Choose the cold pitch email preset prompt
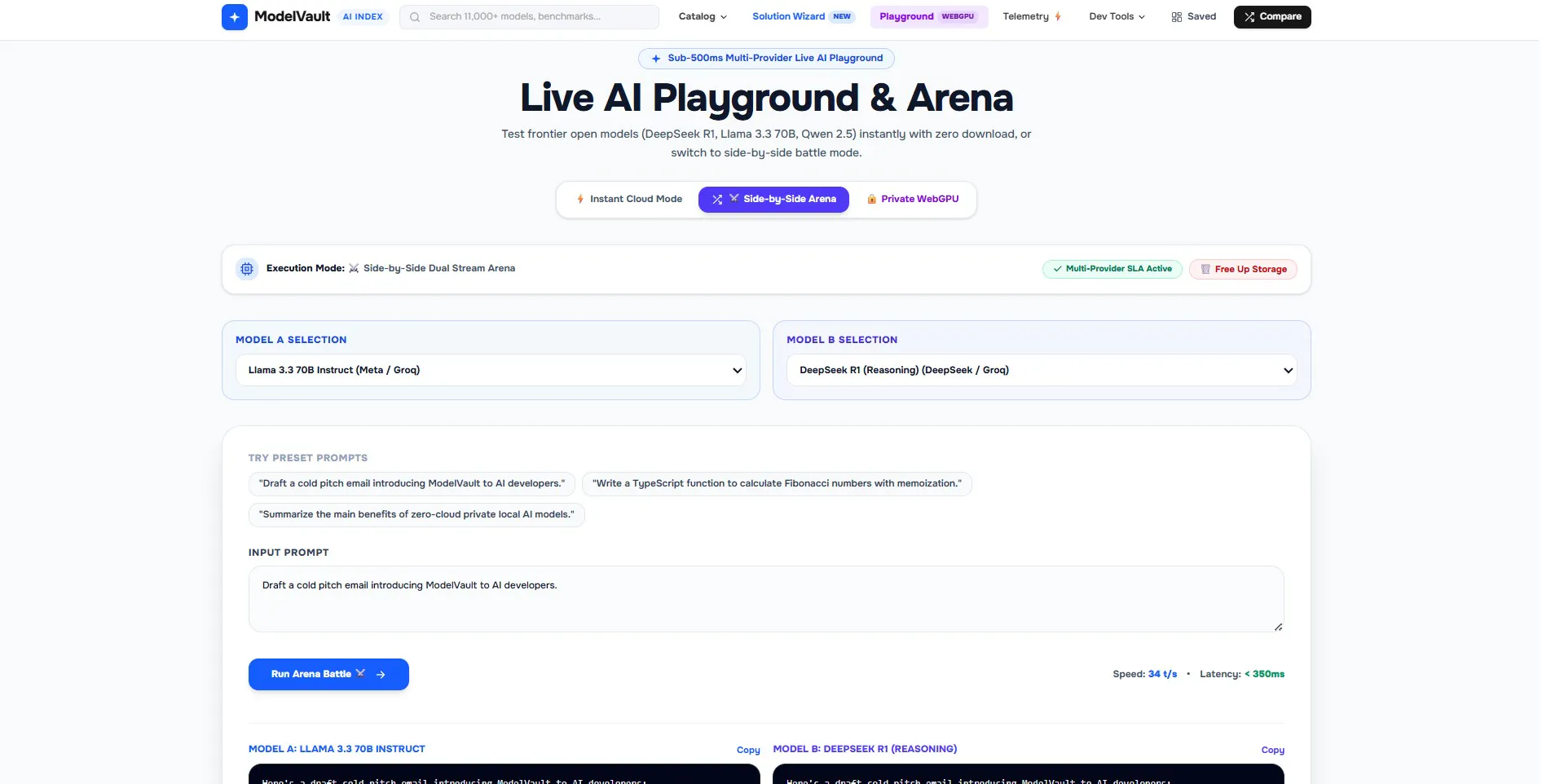 (x=412, y=483)
